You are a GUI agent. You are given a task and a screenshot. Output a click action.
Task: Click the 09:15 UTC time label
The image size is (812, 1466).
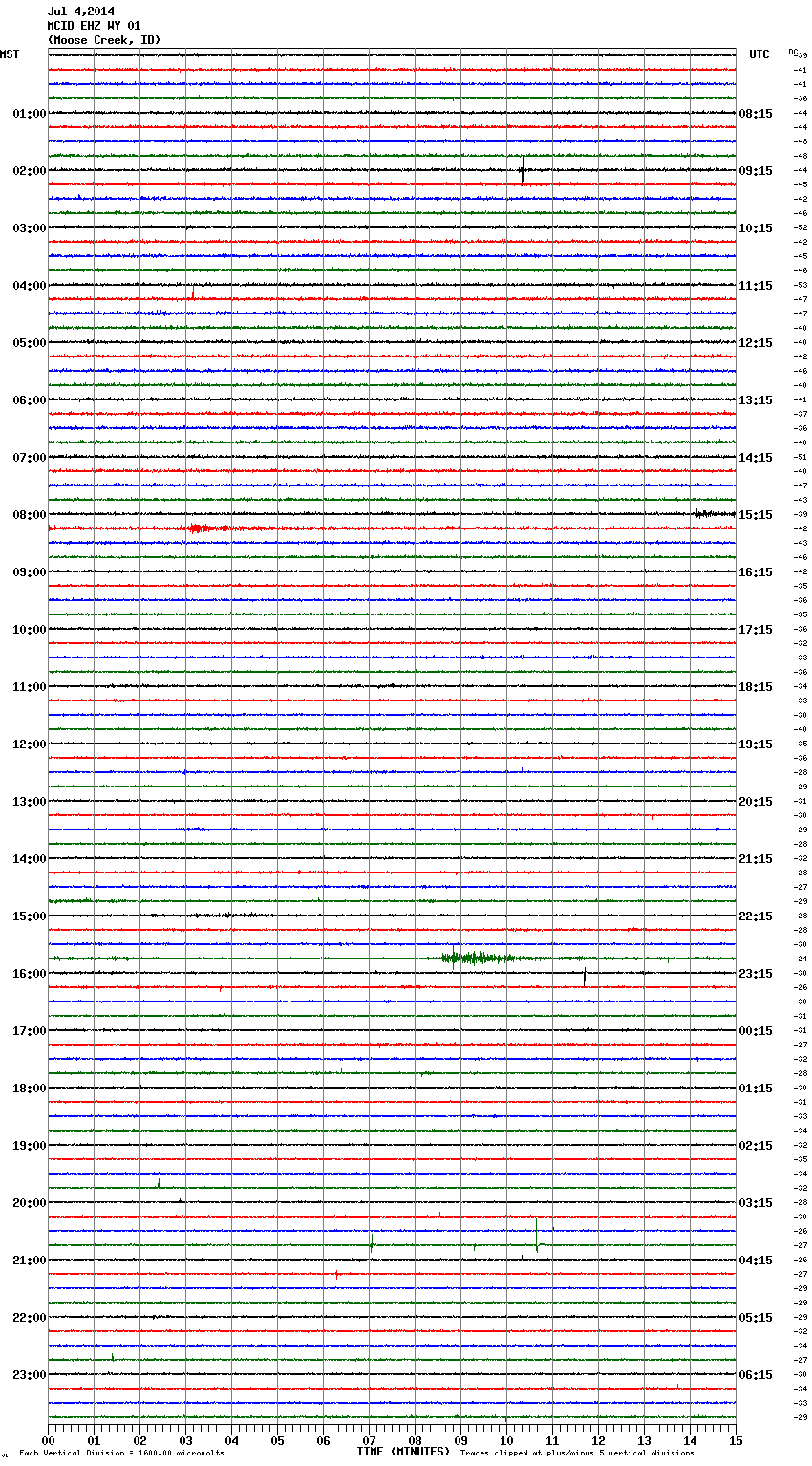coord(756,171)
